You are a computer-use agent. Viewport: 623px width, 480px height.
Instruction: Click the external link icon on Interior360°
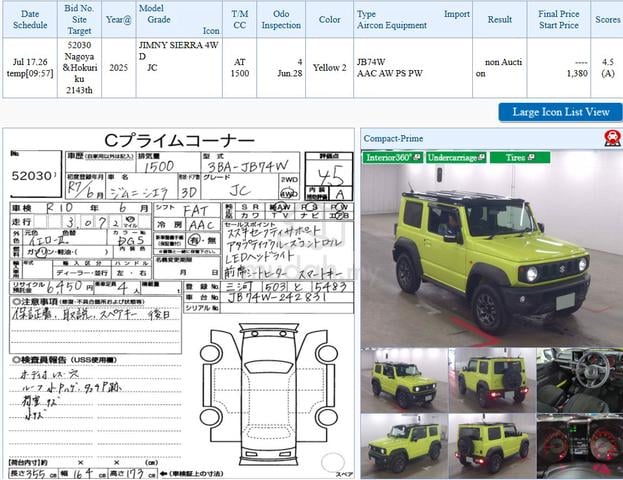pyautogui.click(x=417, y=157)
